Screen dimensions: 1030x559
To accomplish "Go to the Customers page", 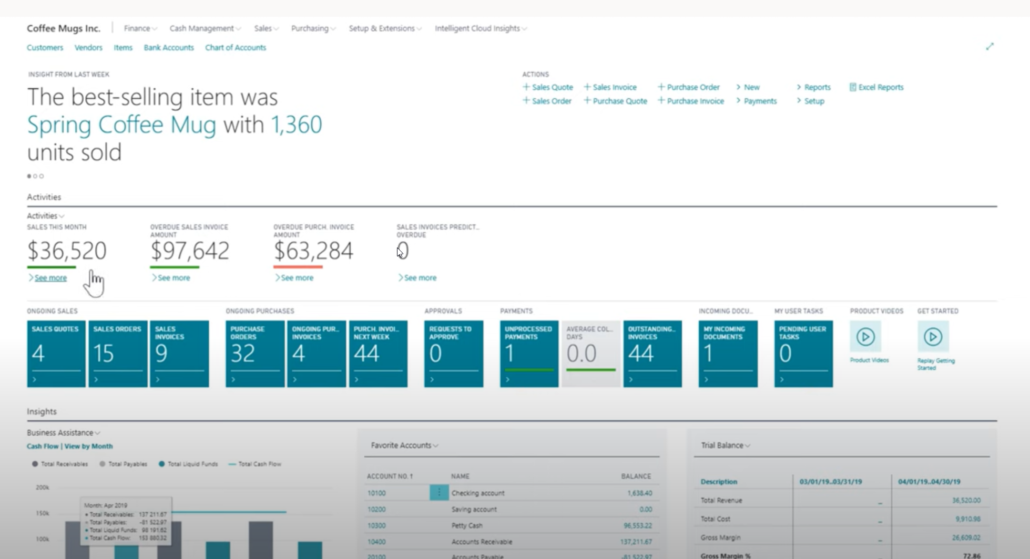I will 45,47.
